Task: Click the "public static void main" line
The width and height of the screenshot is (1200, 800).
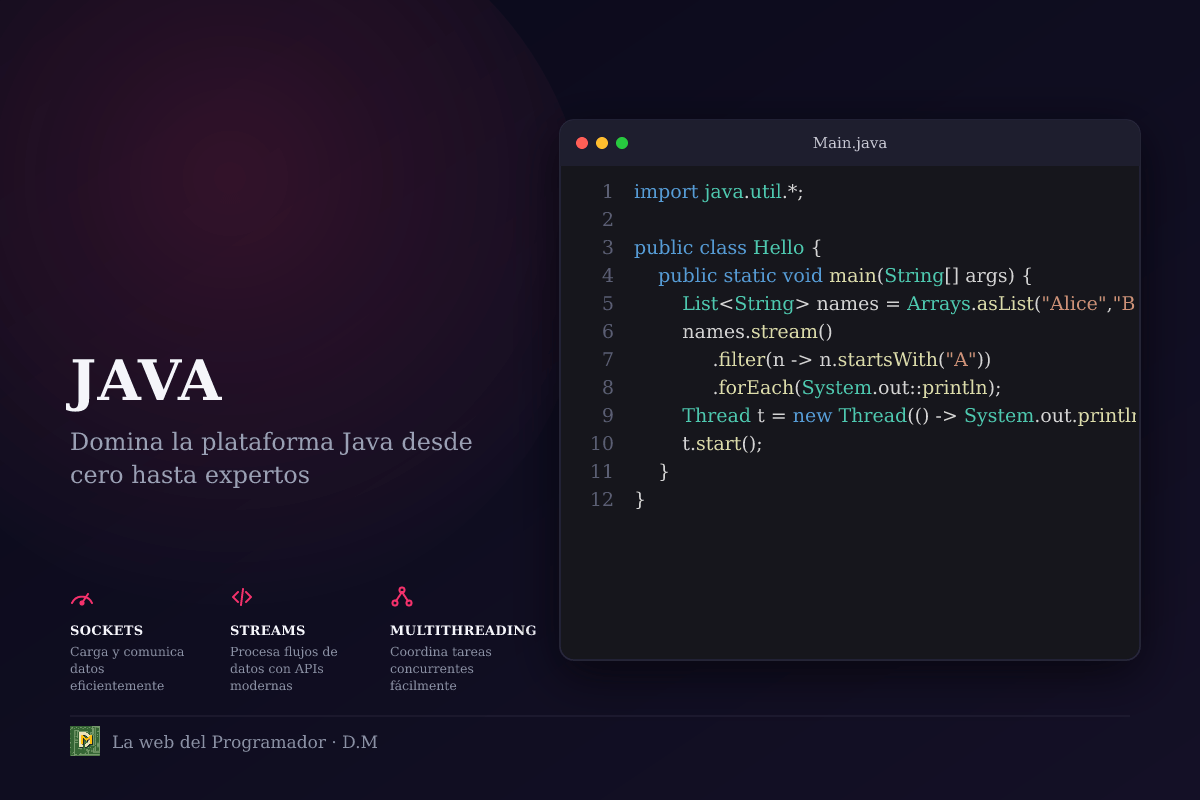Action: pos(845,276)
